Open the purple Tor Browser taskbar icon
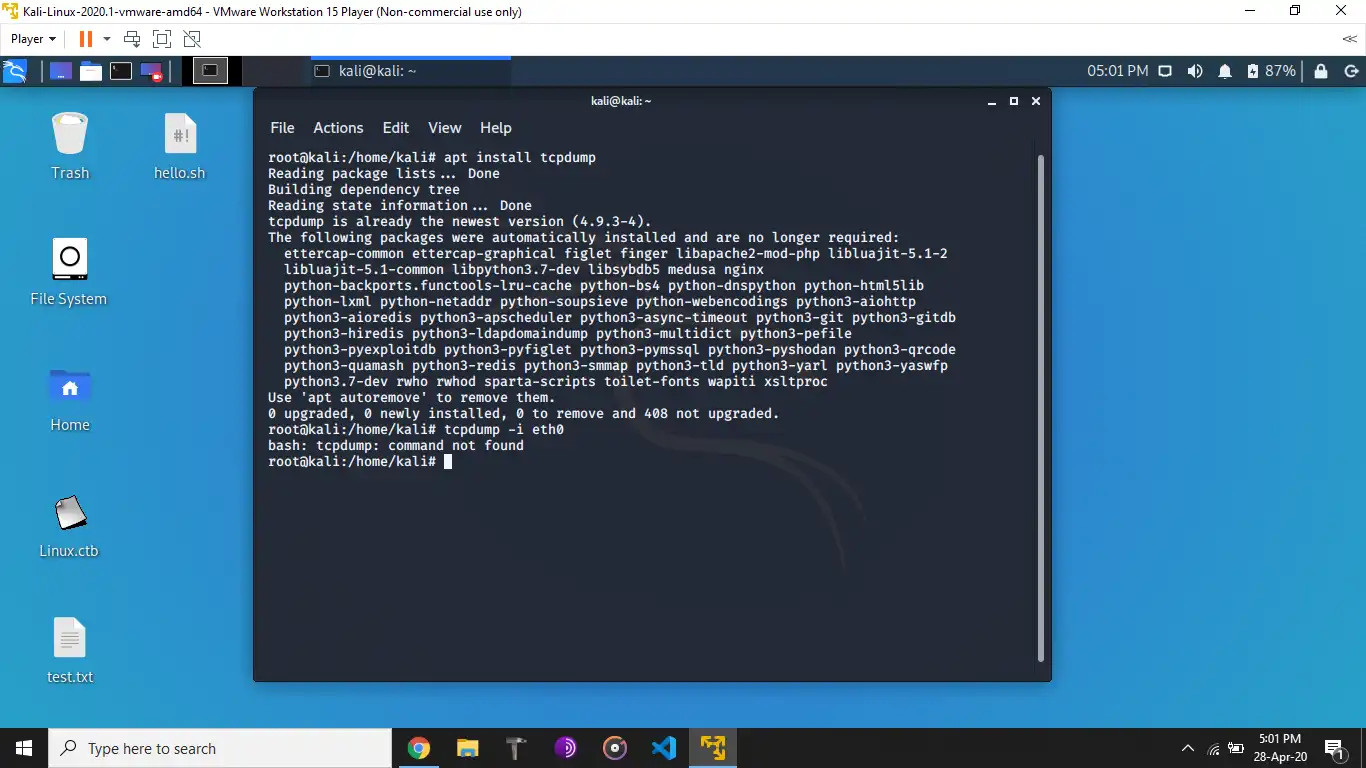This screenshot has width=1366, height=768. pyautogui.click(x=566, y=748)
